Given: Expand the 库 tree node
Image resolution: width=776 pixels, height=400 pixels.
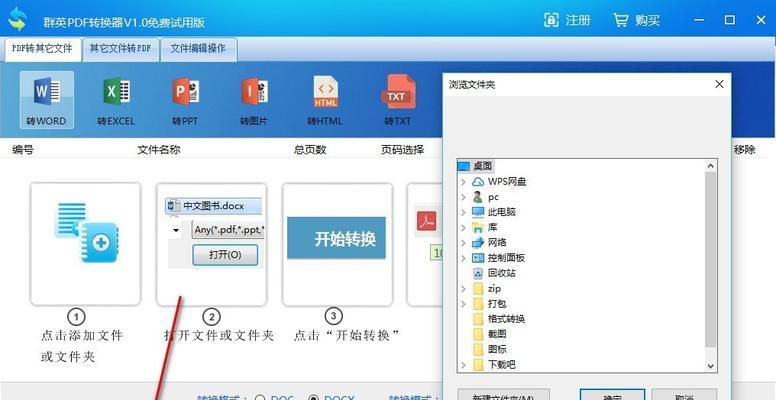Looking at the screenshot, I should click(x=463, y=227).
